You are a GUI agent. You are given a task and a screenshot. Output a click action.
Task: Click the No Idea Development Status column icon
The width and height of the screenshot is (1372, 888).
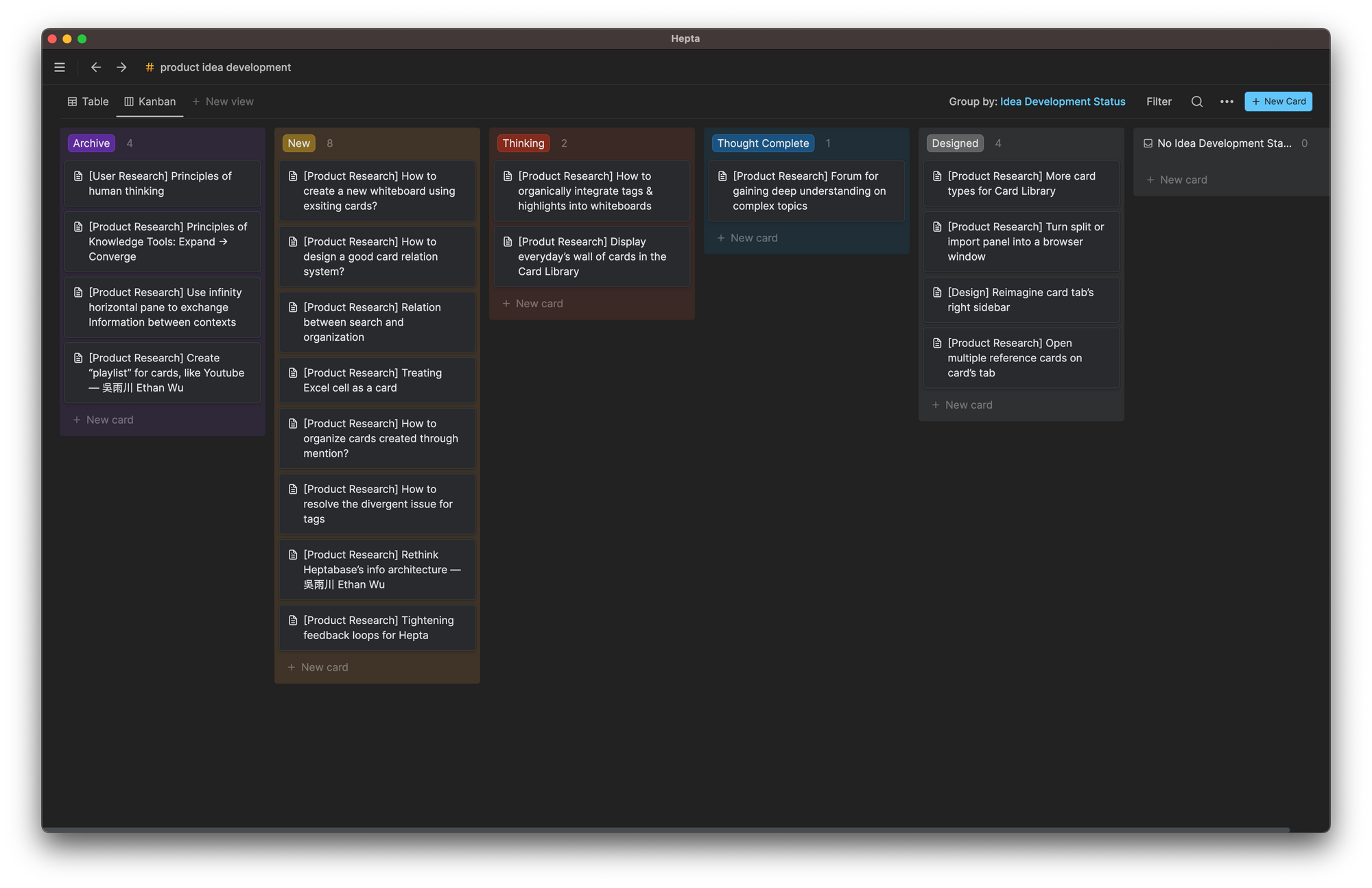pos(1148,143)
